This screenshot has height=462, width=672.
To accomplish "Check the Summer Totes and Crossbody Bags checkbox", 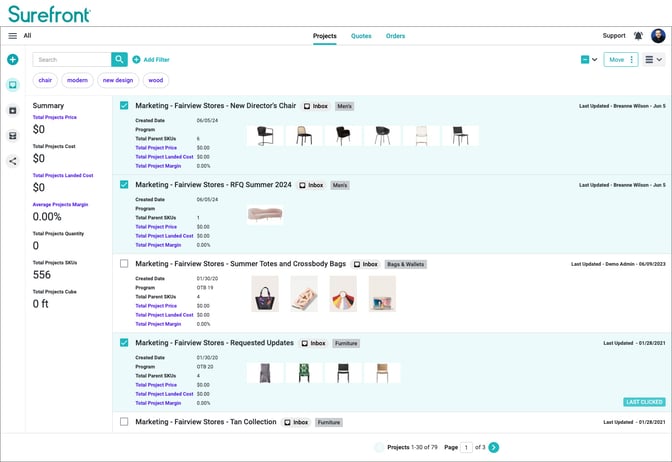I will tap(124, 264).
